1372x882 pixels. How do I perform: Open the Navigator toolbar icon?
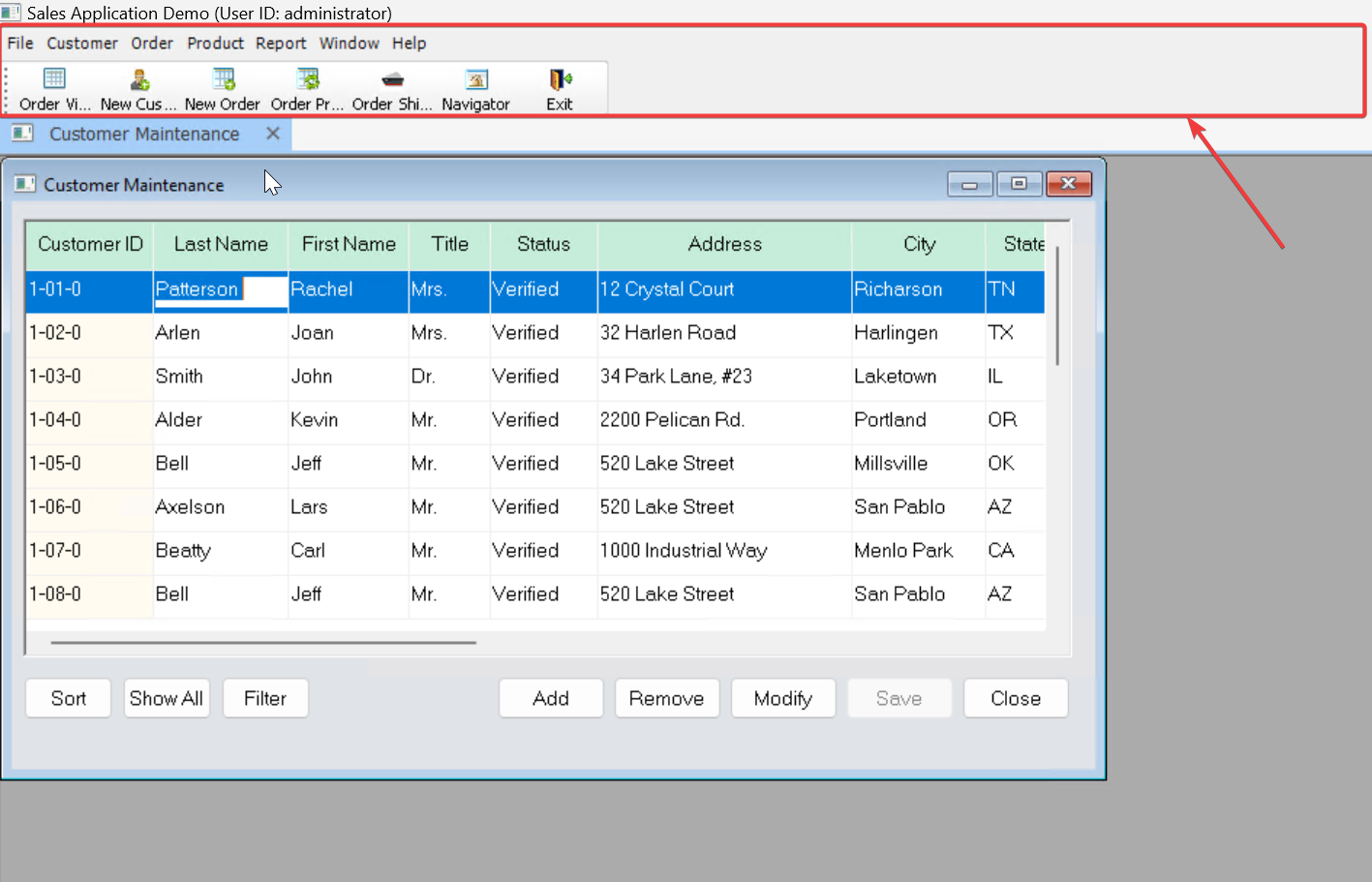475,89
